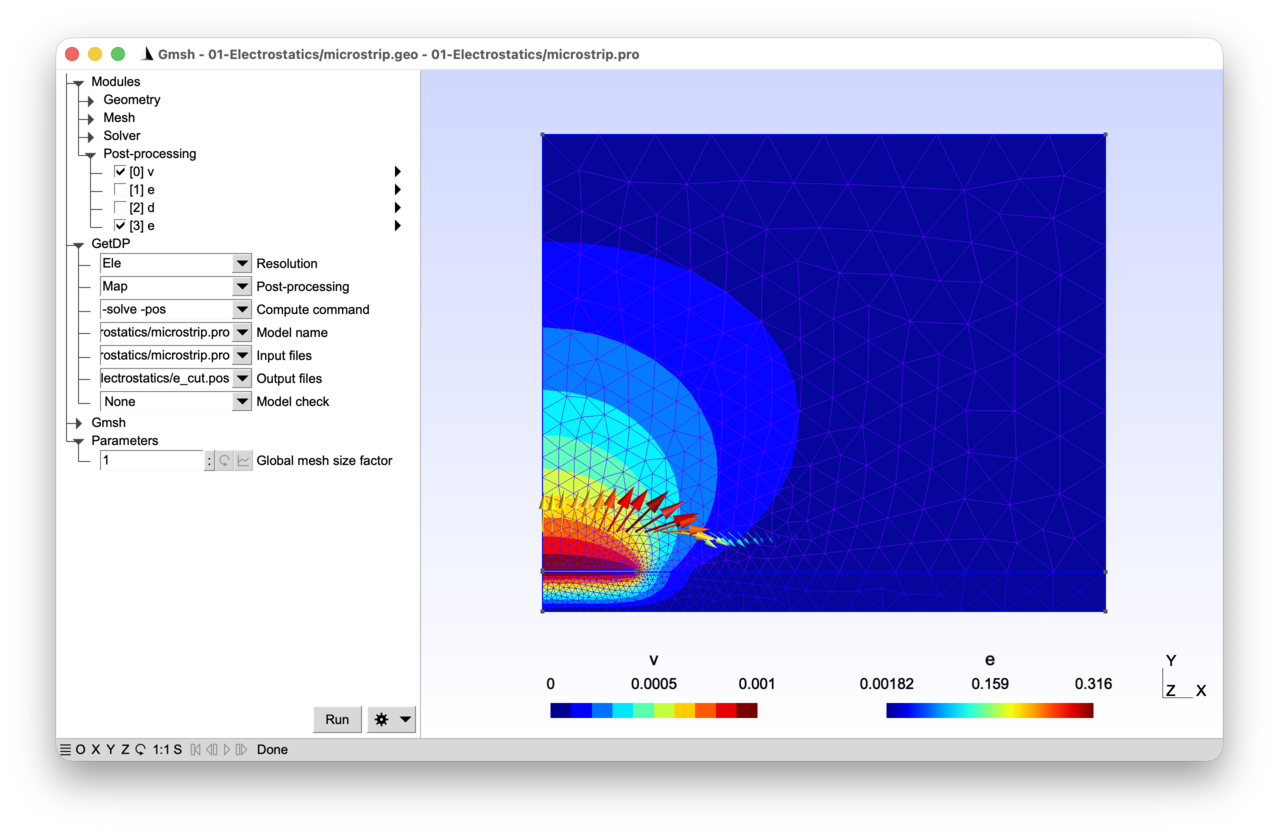Expand the Geometry module
This screenshot has width=1279, height=835.
pos(90,100)
